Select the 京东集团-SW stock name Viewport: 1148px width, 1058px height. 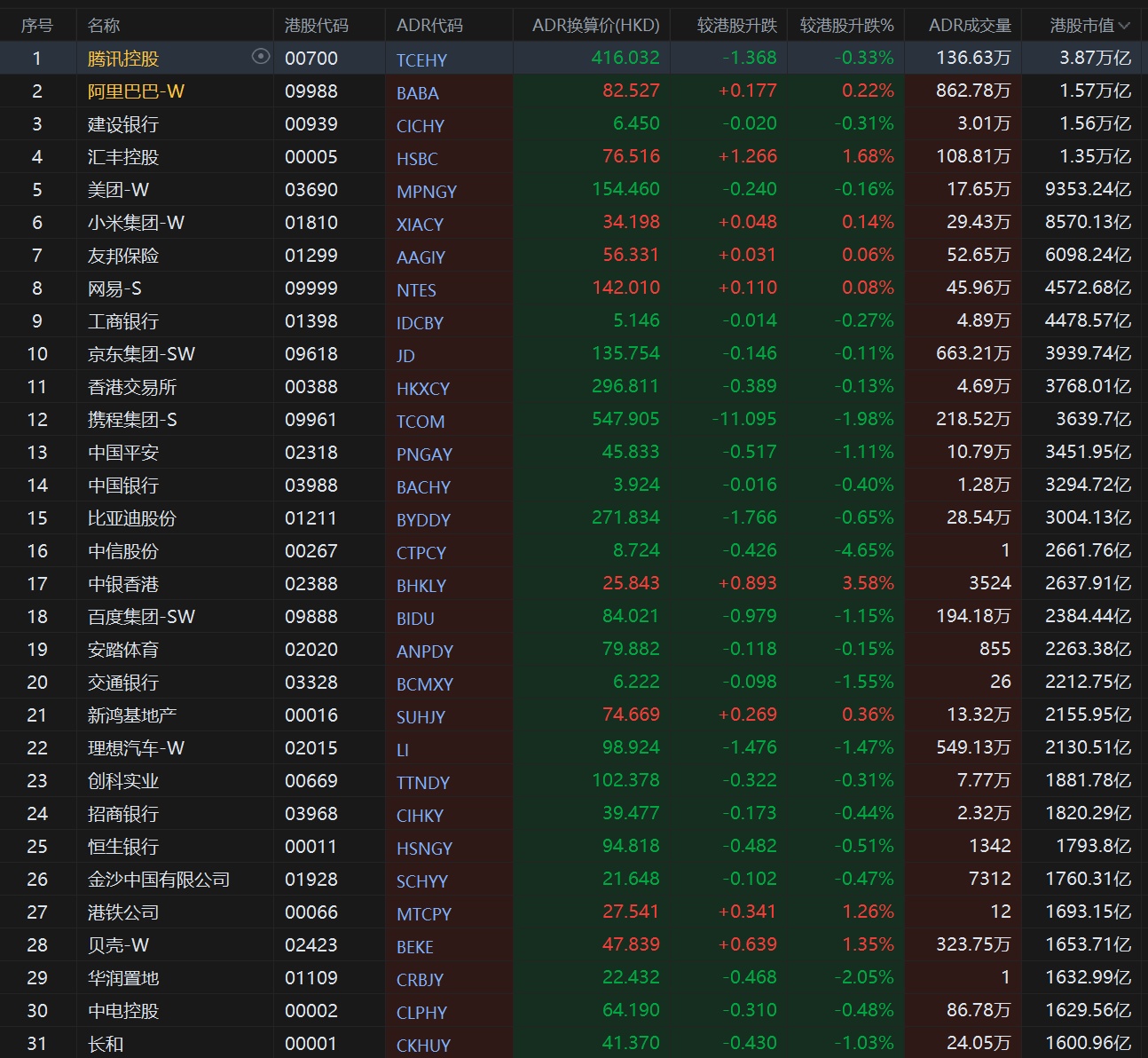pos(141,354)
